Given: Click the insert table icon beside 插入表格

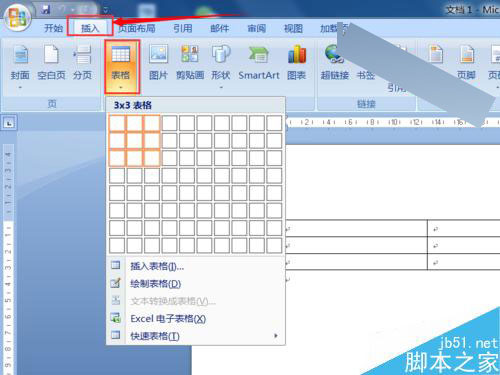Looking at the screenshot, I should click(x=115, y=265).
